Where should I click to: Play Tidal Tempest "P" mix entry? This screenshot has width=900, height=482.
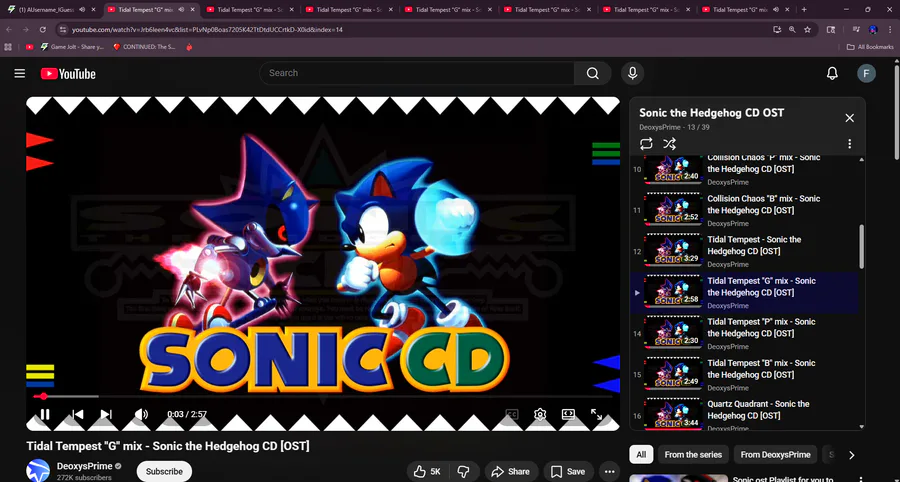[744, 333]
